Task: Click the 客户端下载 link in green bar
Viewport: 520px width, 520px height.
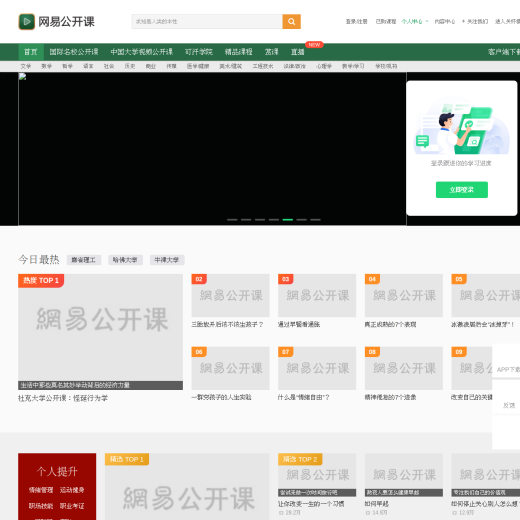Action: 504,52
